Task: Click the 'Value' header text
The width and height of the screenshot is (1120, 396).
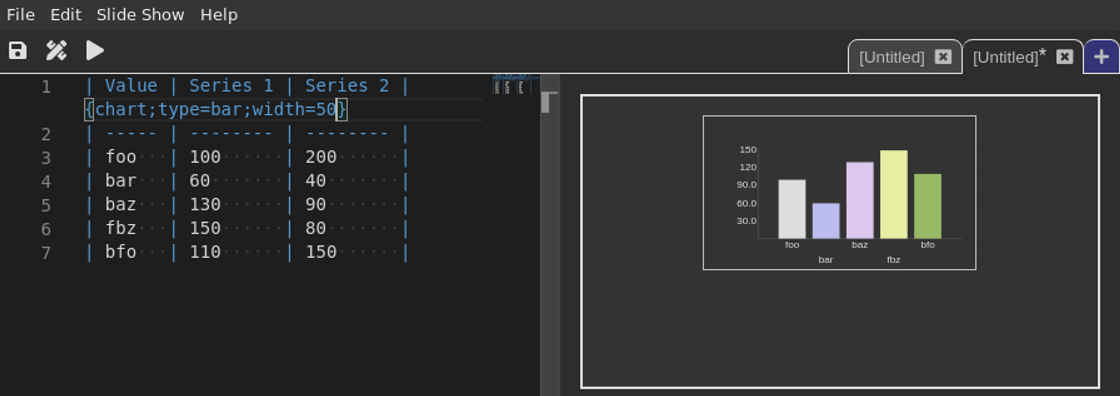Action: pos(131,86)
